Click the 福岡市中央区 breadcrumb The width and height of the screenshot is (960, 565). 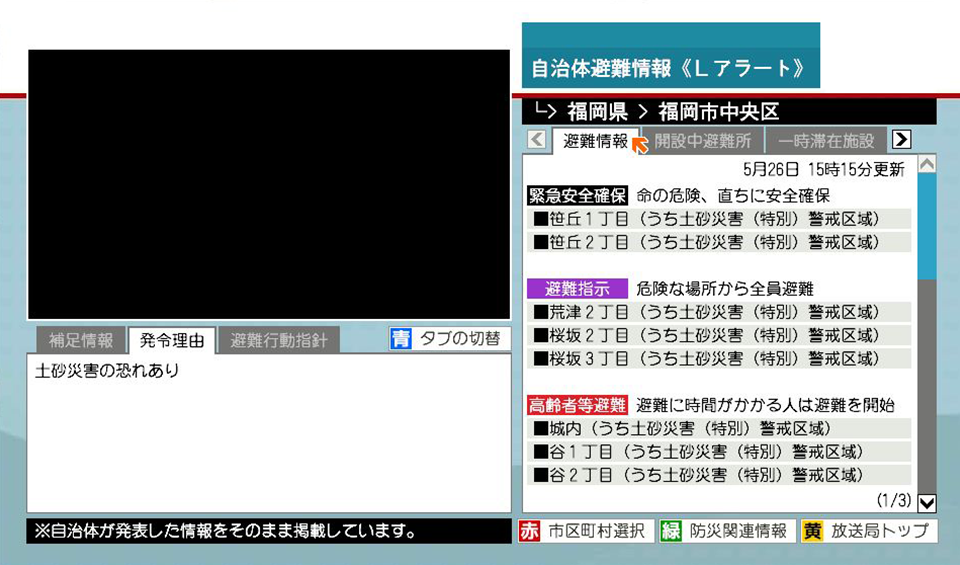718,112
